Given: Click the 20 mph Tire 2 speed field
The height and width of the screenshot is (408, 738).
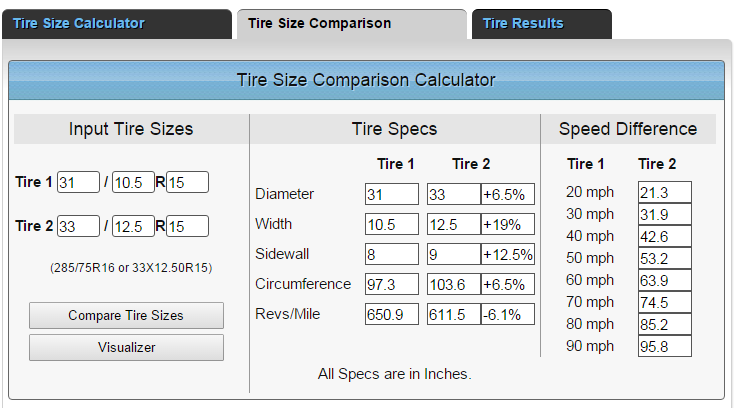Looking at the screenshot, I should 665,193.
